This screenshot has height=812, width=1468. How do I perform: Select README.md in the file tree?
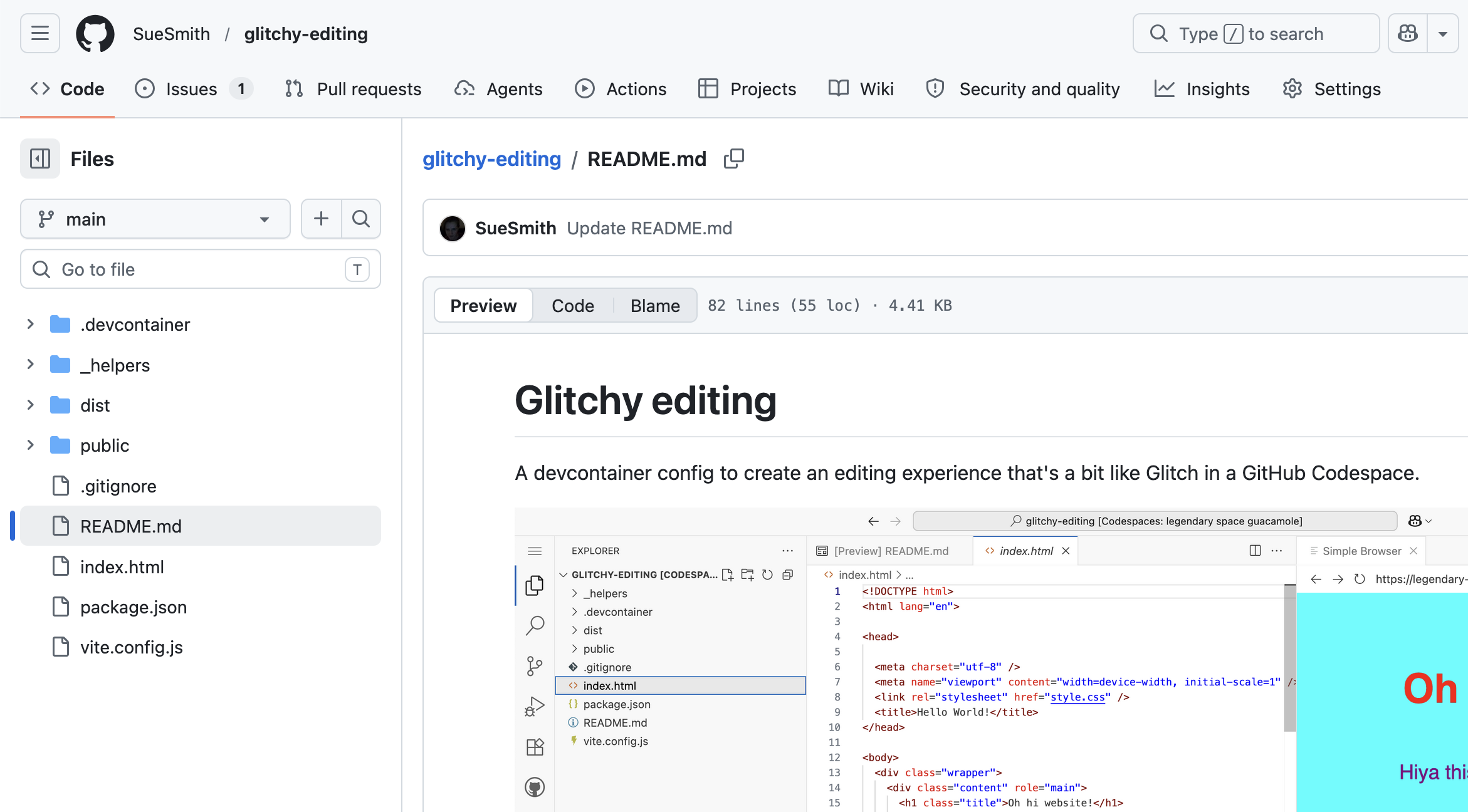pos(201,526)
